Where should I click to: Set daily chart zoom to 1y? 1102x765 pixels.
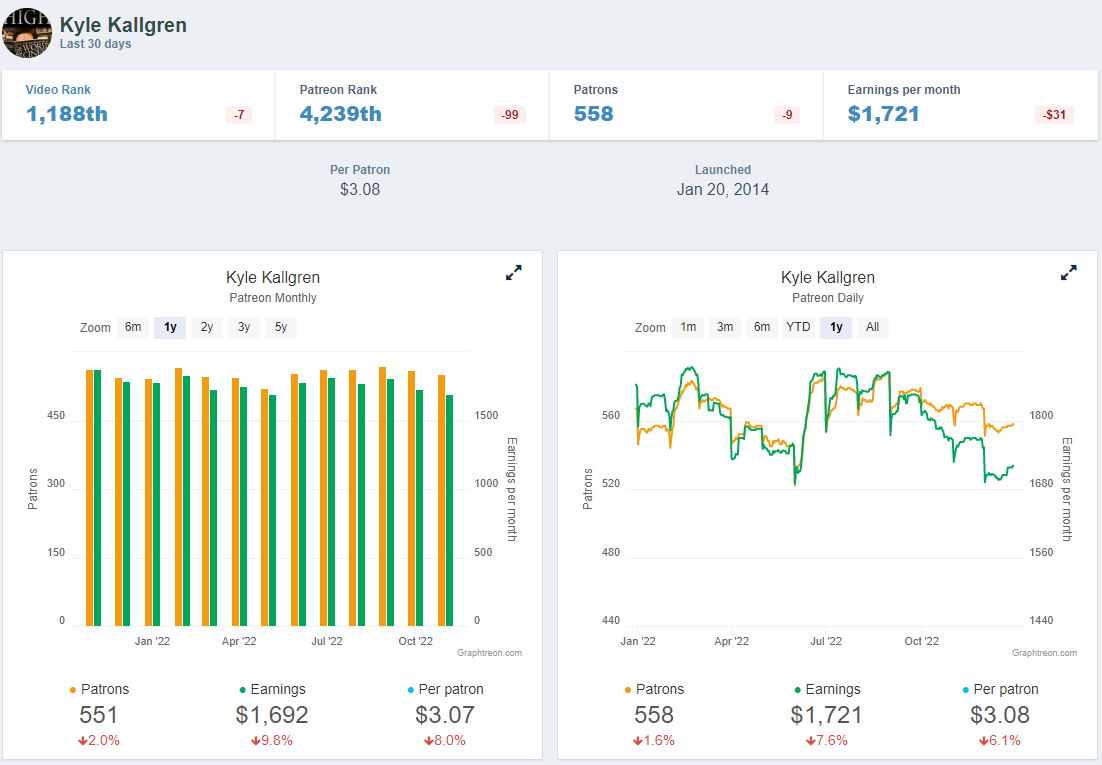[x=836, y=327]
